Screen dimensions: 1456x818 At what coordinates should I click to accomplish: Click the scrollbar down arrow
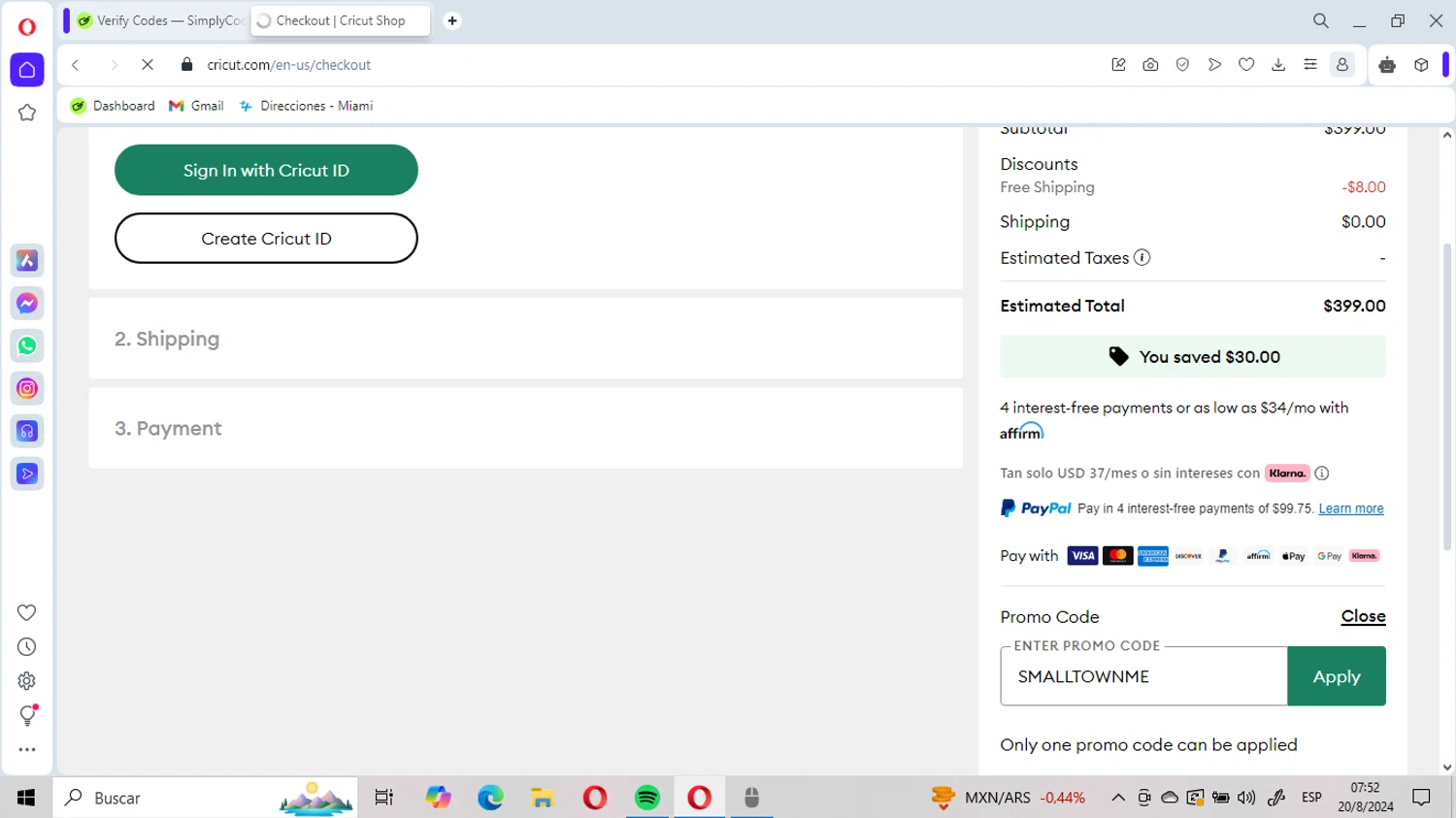[1447, 768]
